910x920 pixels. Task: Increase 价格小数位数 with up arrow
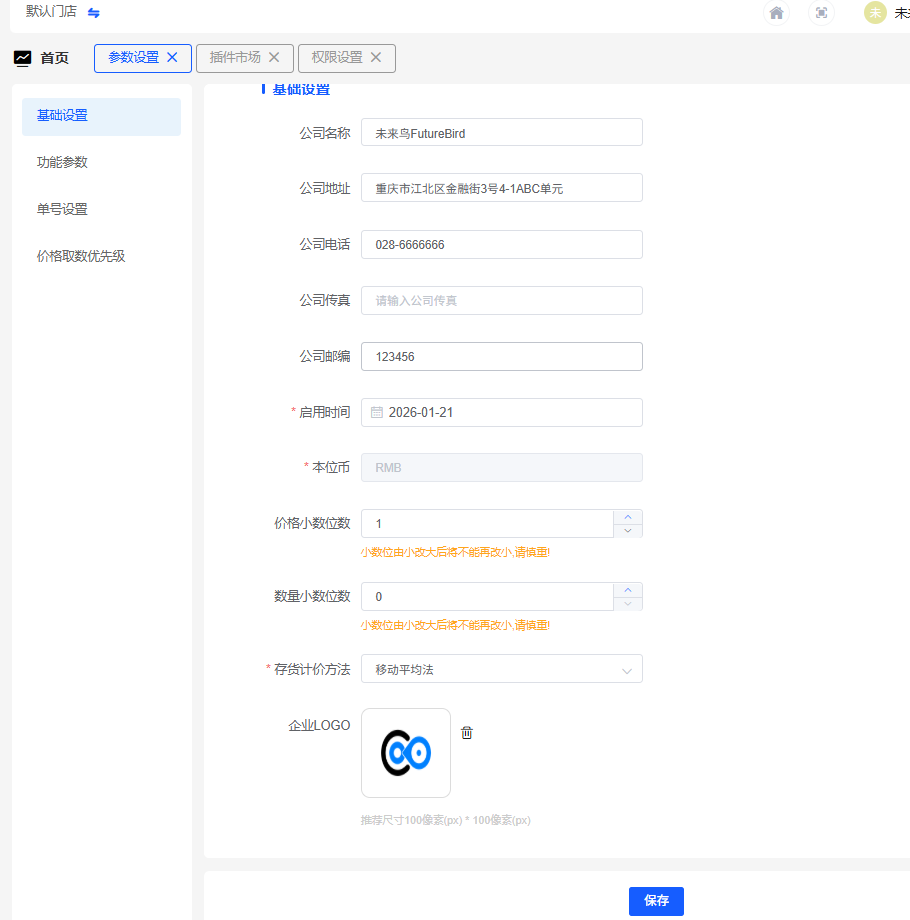coord(627,517)
